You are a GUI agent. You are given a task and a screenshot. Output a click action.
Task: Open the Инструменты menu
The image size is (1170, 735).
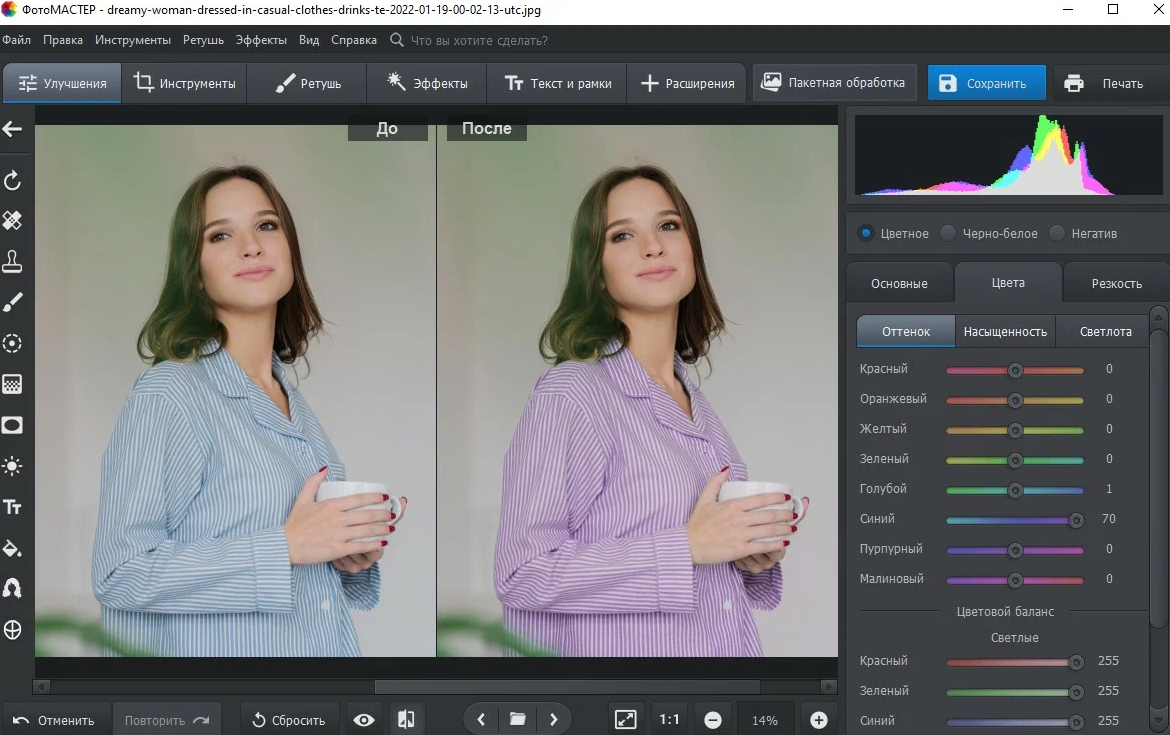click(x=133, y=40)
